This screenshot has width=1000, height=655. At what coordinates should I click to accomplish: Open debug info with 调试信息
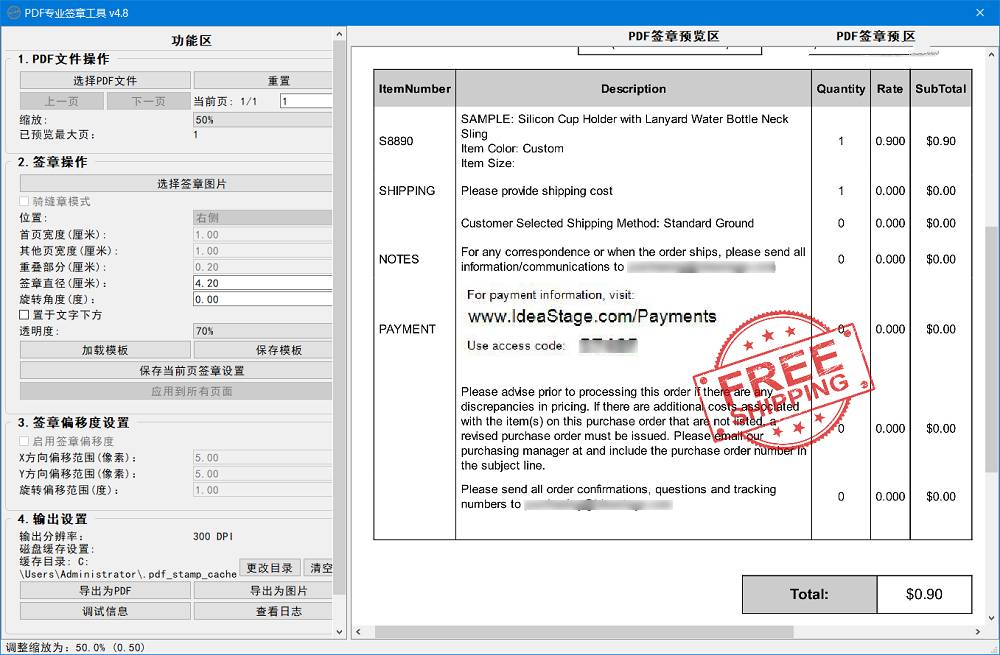click(104, 611)
